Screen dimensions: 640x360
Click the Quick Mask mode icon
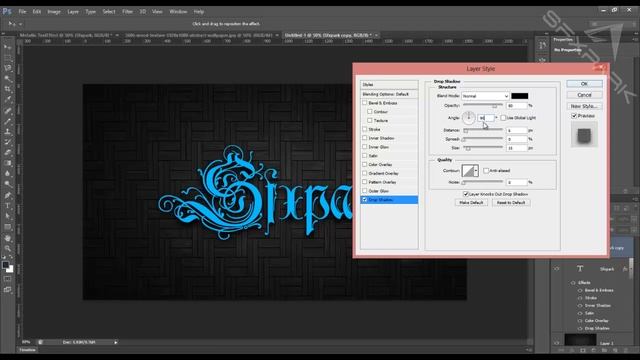[8, 279]
